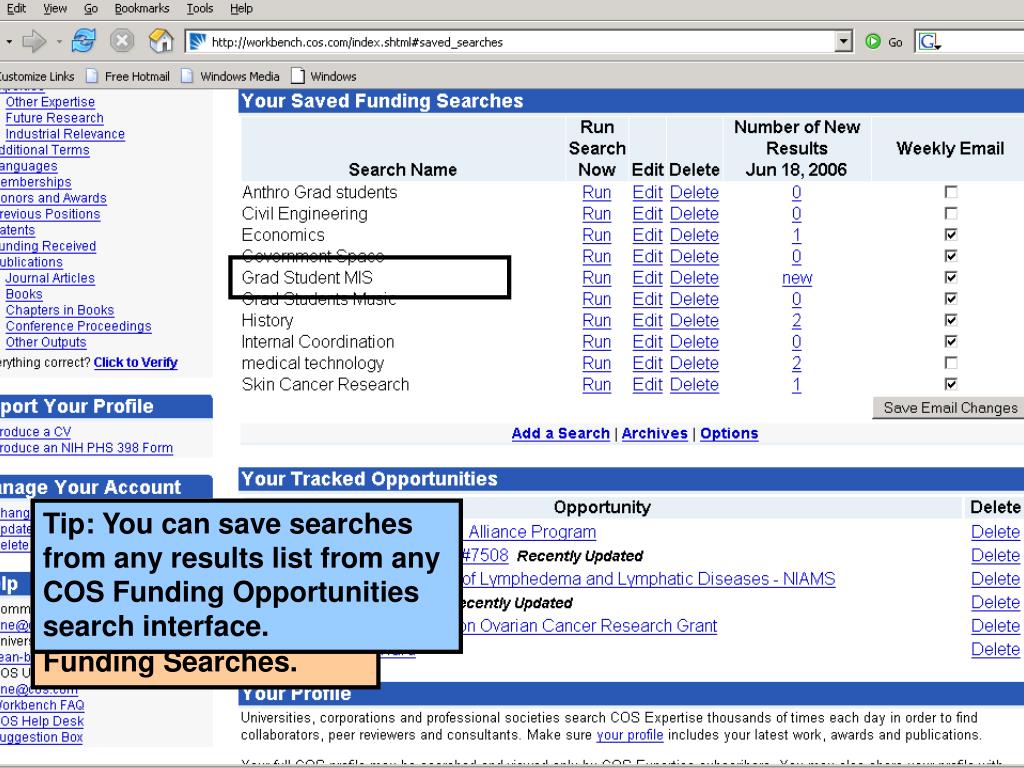Screen dimensions: 1024x768
Task: Edit the Civil Engineering saved search
Action: click(647, 214)
